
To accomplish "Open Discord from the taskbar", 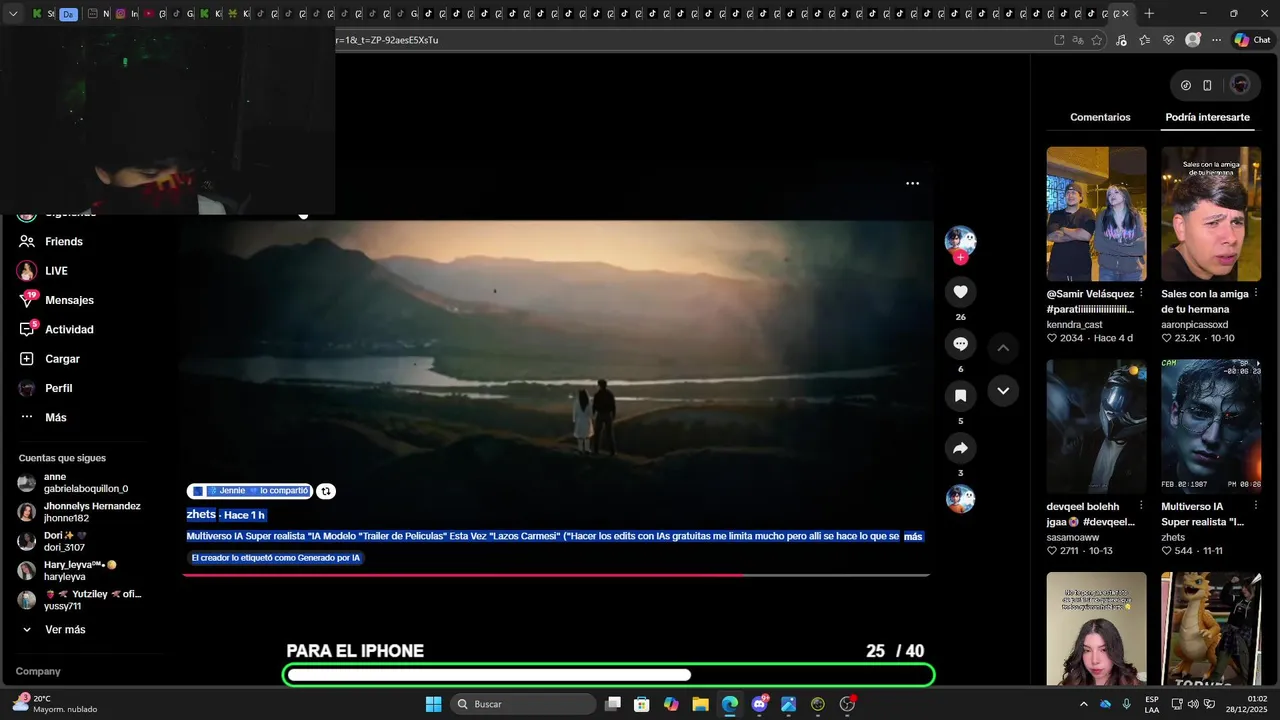I will tap(759, 704).
